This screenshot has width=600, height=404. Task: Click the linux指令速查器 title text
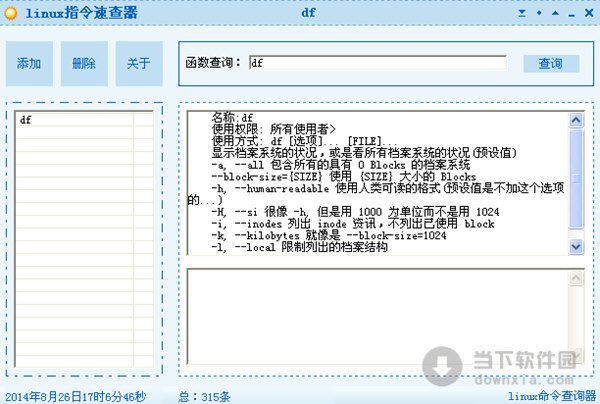[x=82, y=13]
